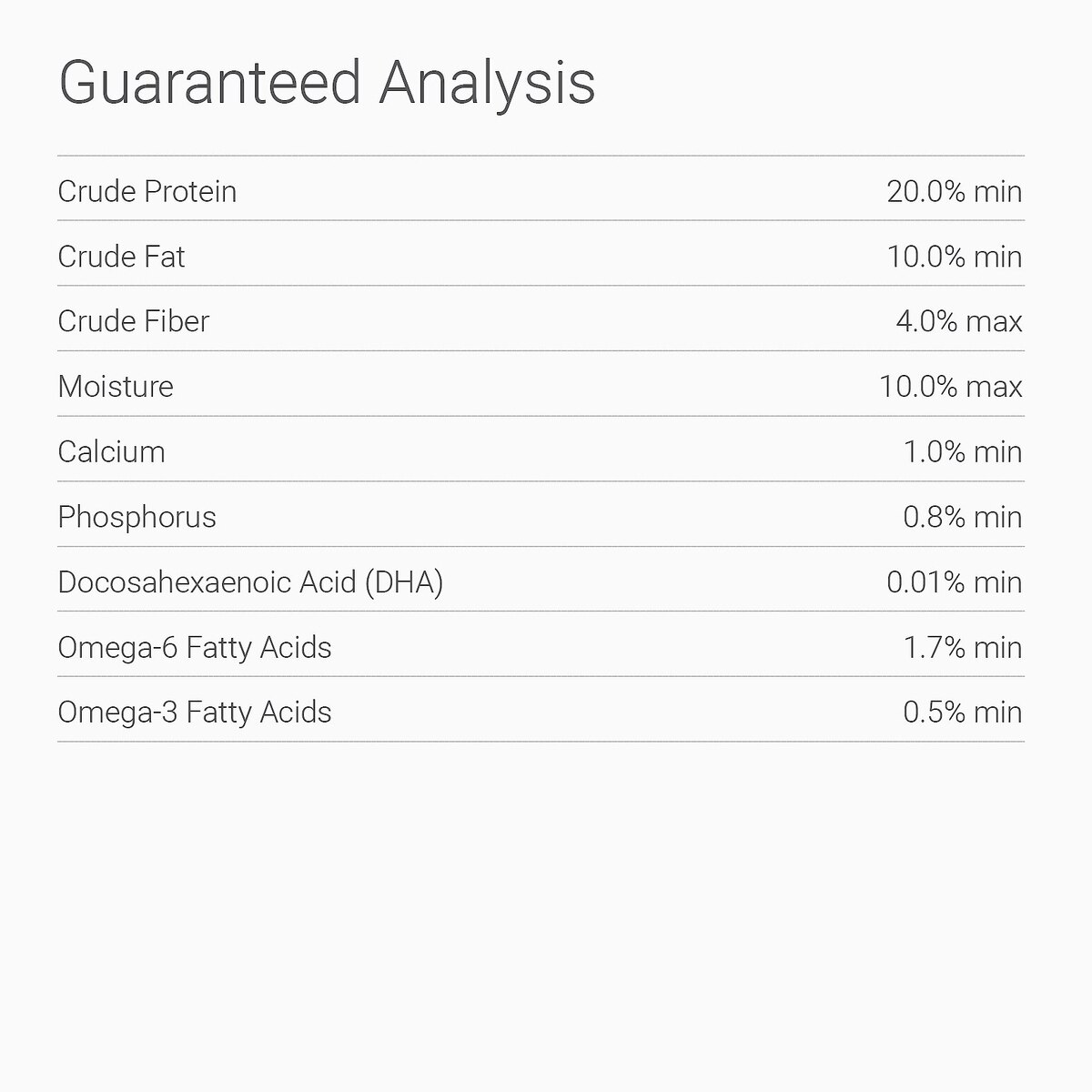Select the Omega-3 Fatty Acids label

(x=195, y=713)
